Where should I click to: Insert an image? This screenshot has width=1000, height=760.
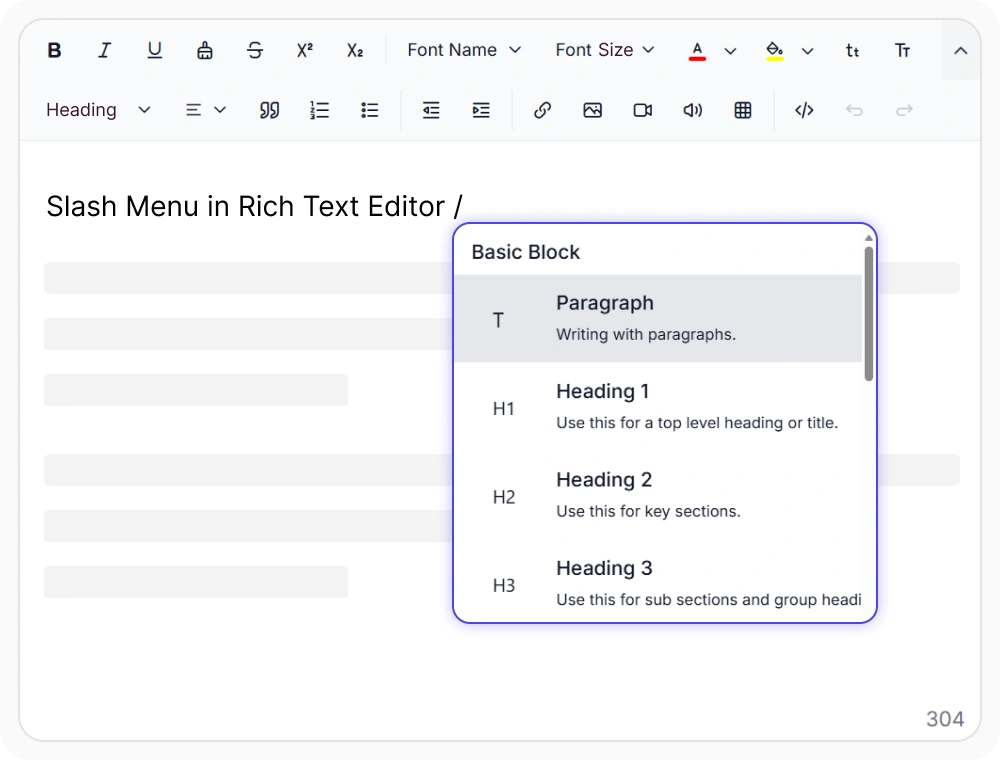[x=592, y=110]
